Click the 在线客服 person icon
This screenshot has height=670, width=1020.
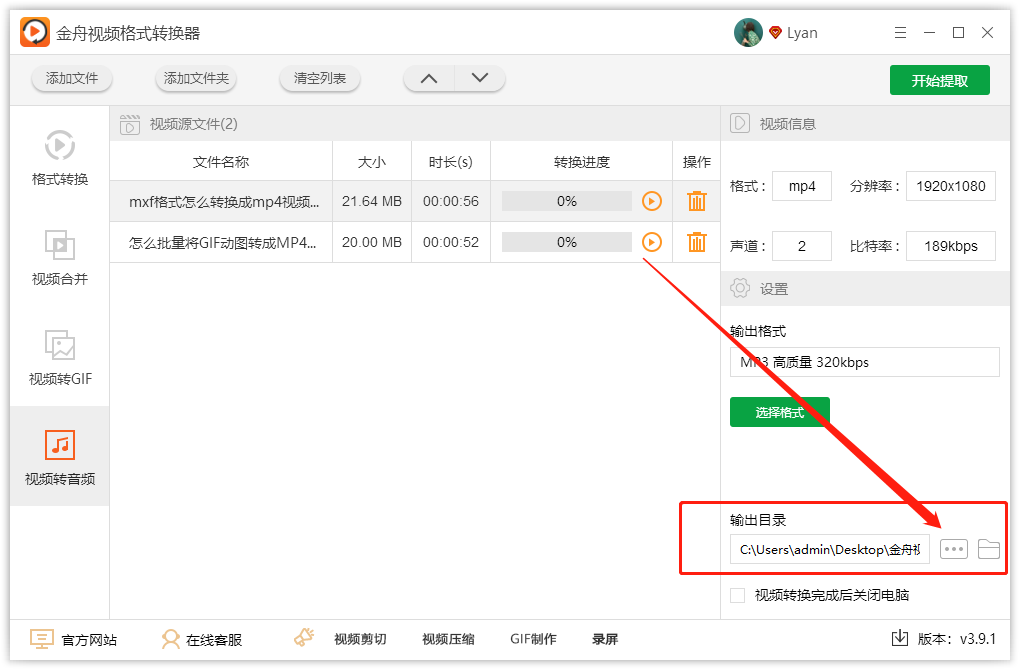pos(170,639)
